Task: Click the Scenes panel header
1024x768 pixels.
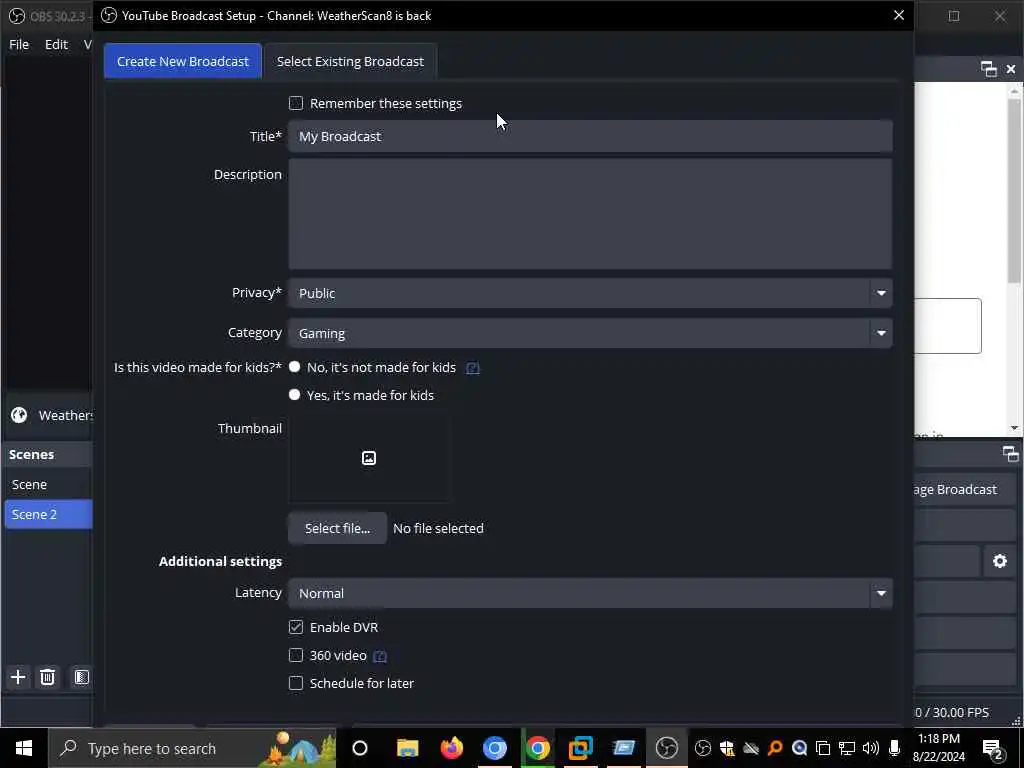Action: click(x=49, y=455)
